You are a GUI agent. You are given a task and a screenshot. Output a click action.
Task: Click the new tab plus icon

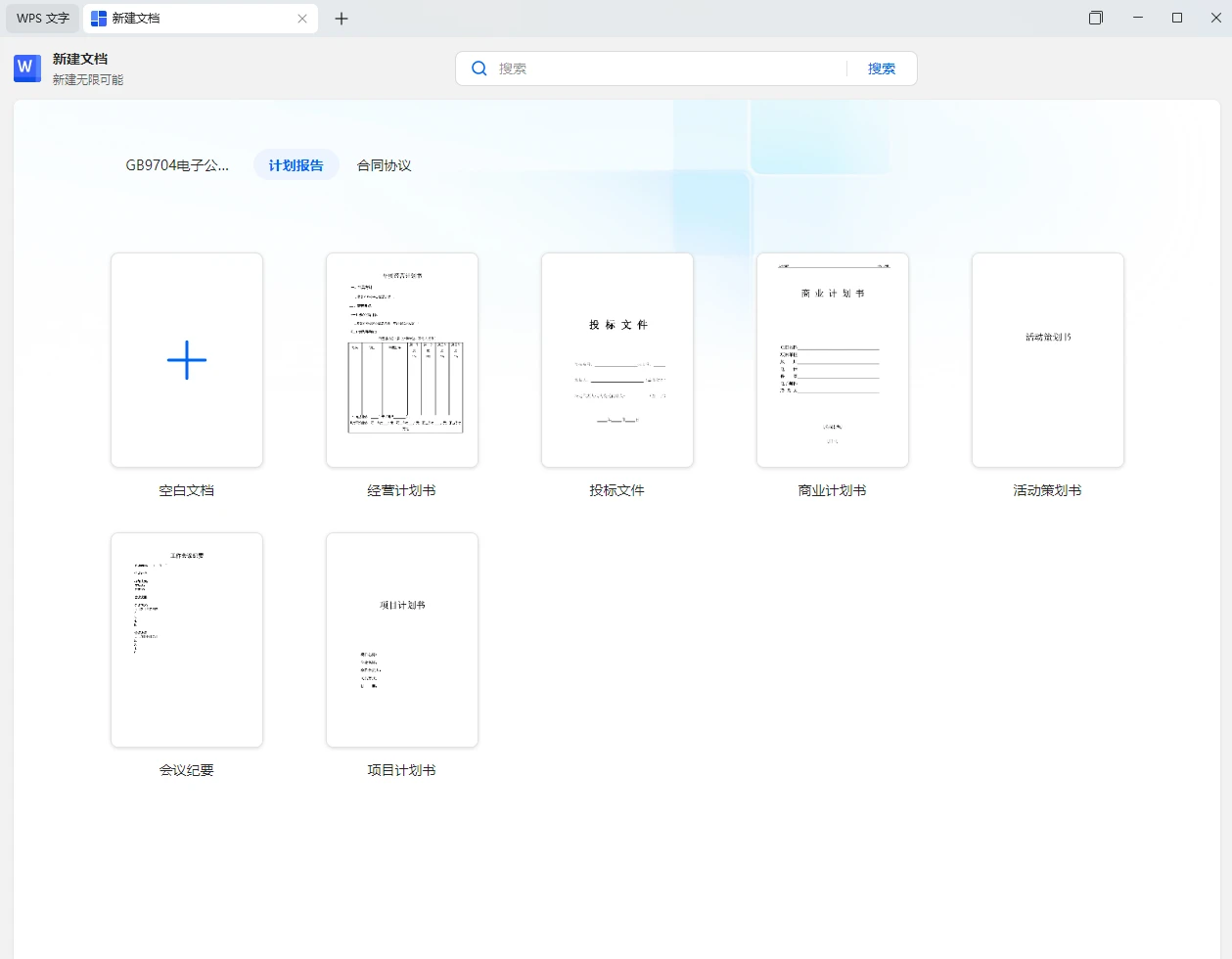tap(342, 18)
